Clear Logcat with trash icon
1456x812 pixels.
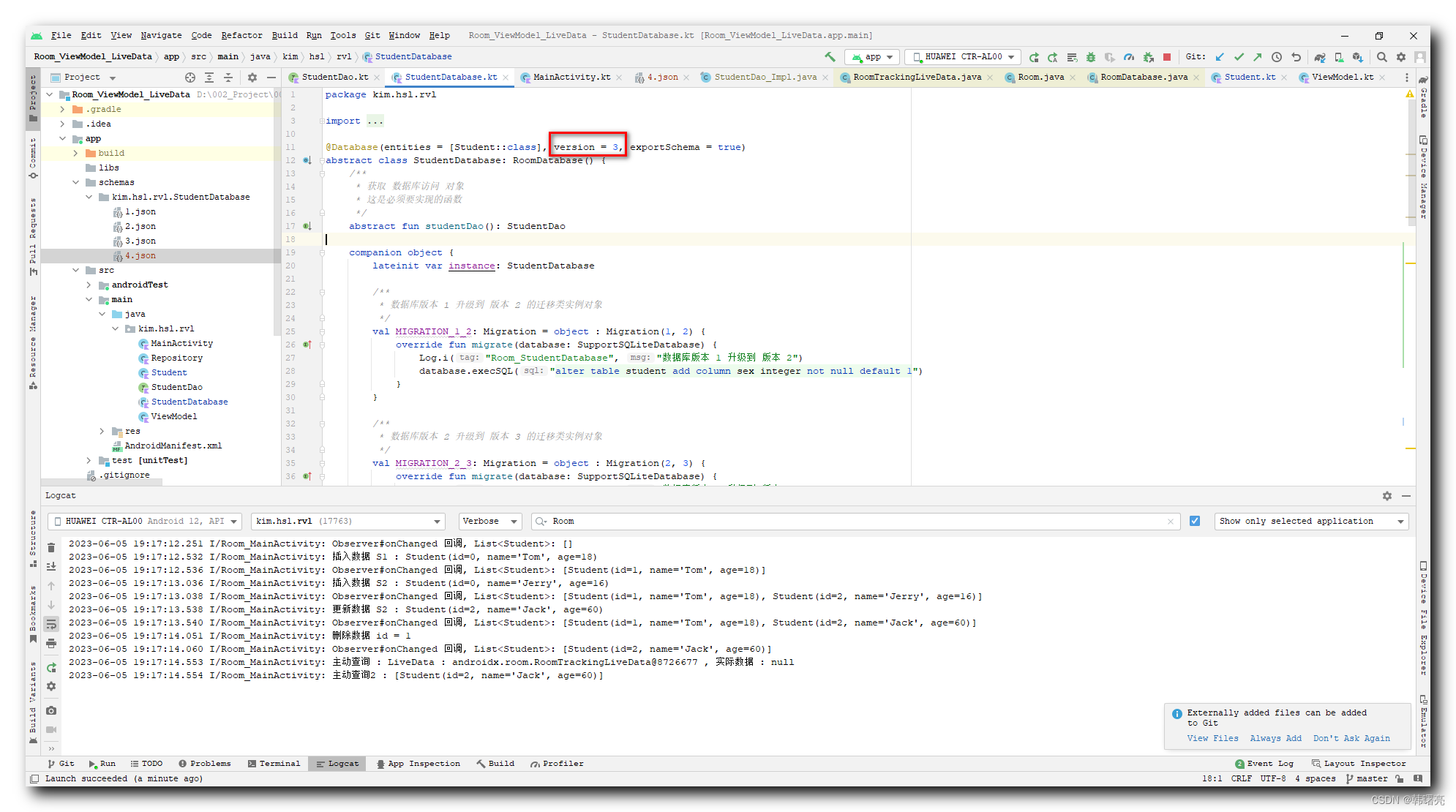tap(51, 547)
